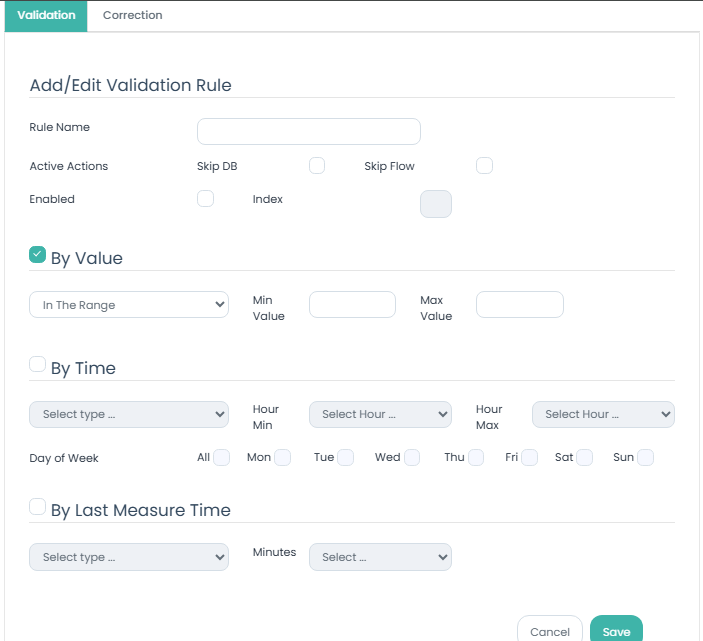Expand the Minutes dropdown

click(x=380, y=557)
